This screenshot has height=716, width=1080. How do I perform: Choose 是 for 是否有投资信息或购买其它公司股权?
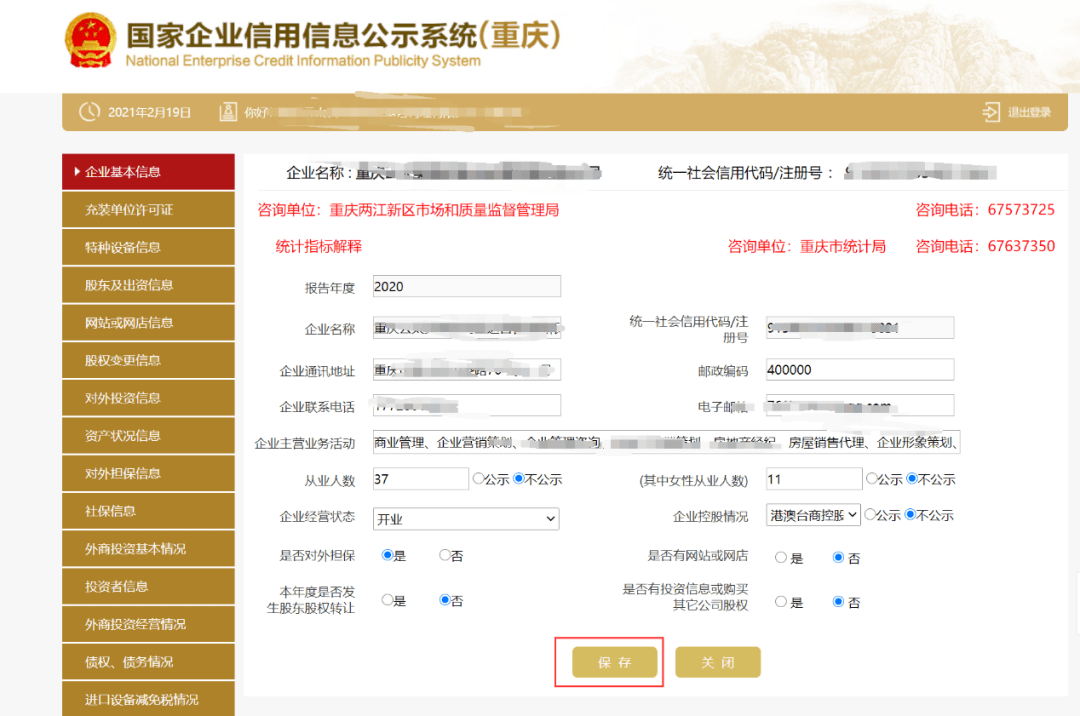tap(780, 602)
